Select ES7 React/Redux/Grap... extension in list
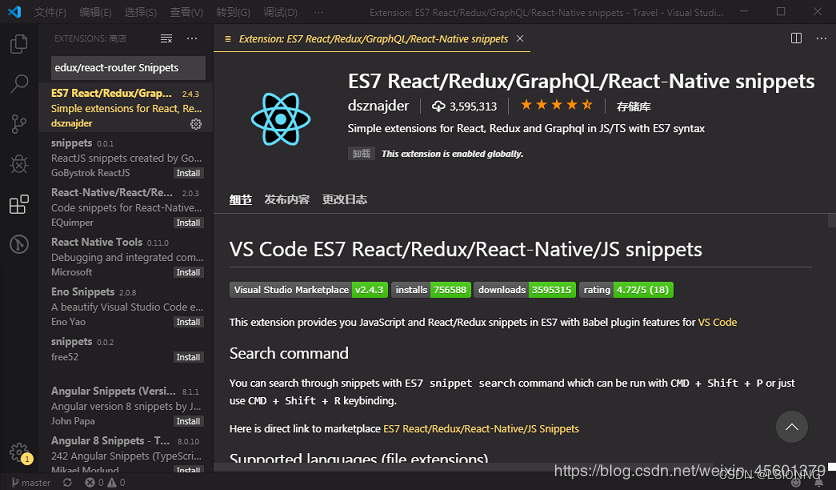The height and width of the screenshot is (490, 836). pos(127,108)
